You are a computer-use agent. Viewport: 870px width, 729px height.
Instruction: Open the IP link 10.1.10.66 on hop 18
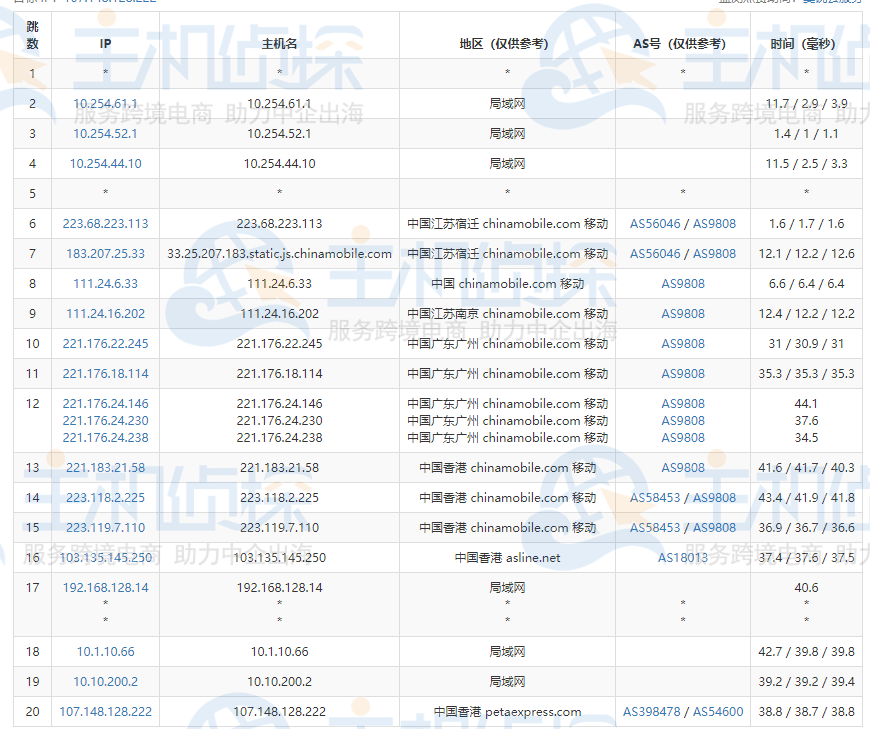tap(105, 651)
